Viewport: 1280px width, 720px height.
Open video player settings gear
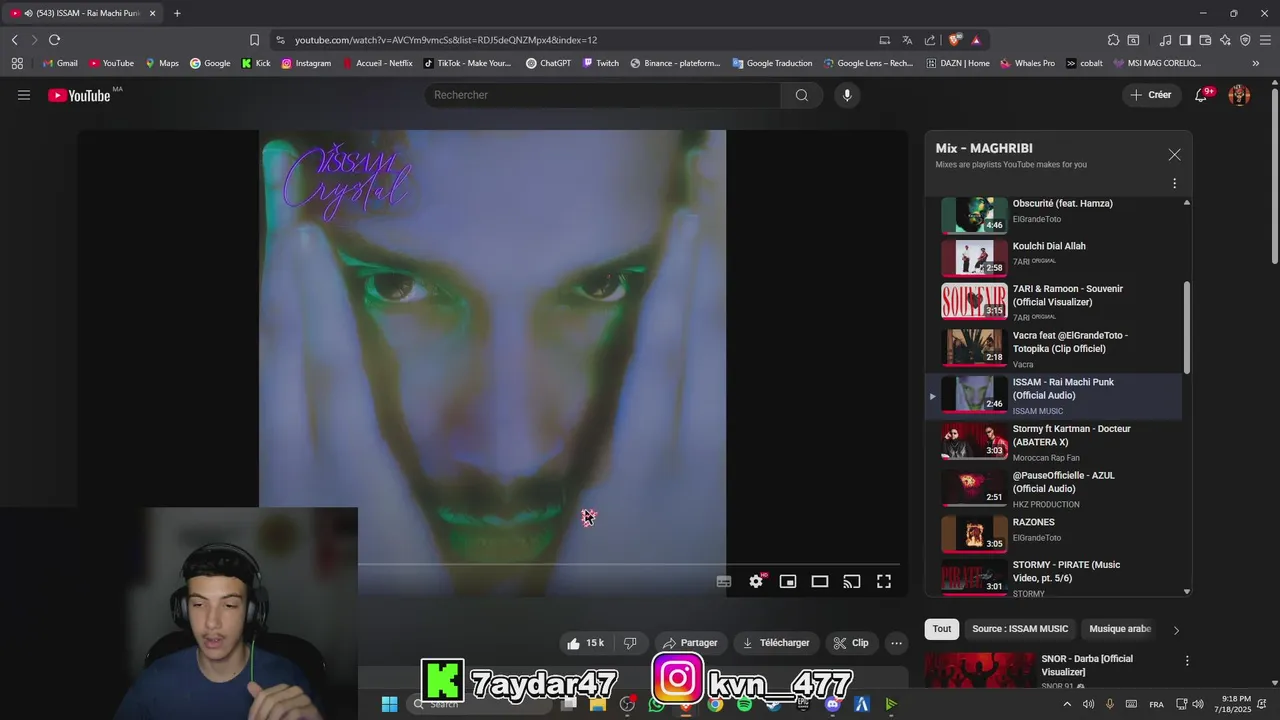pos(756,581)
